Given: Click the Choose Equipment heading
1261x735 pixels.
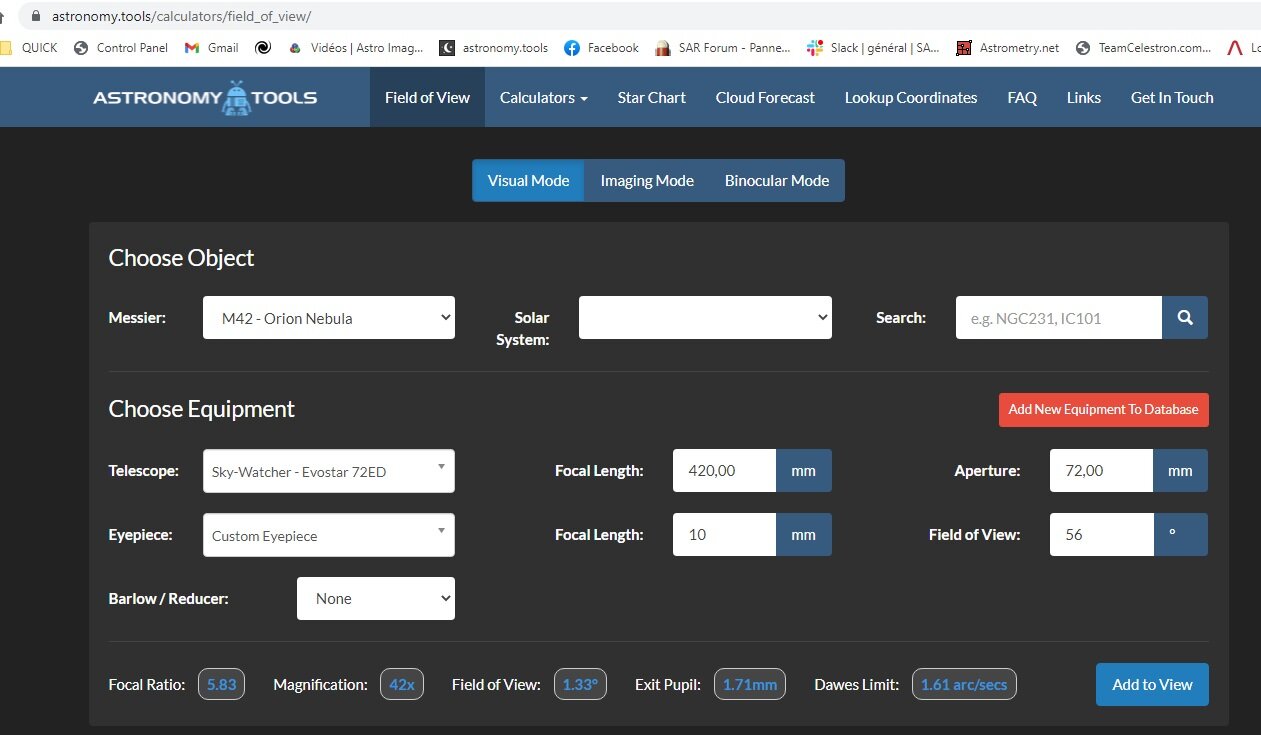Looking at the screenshot, I should (201, 409).
